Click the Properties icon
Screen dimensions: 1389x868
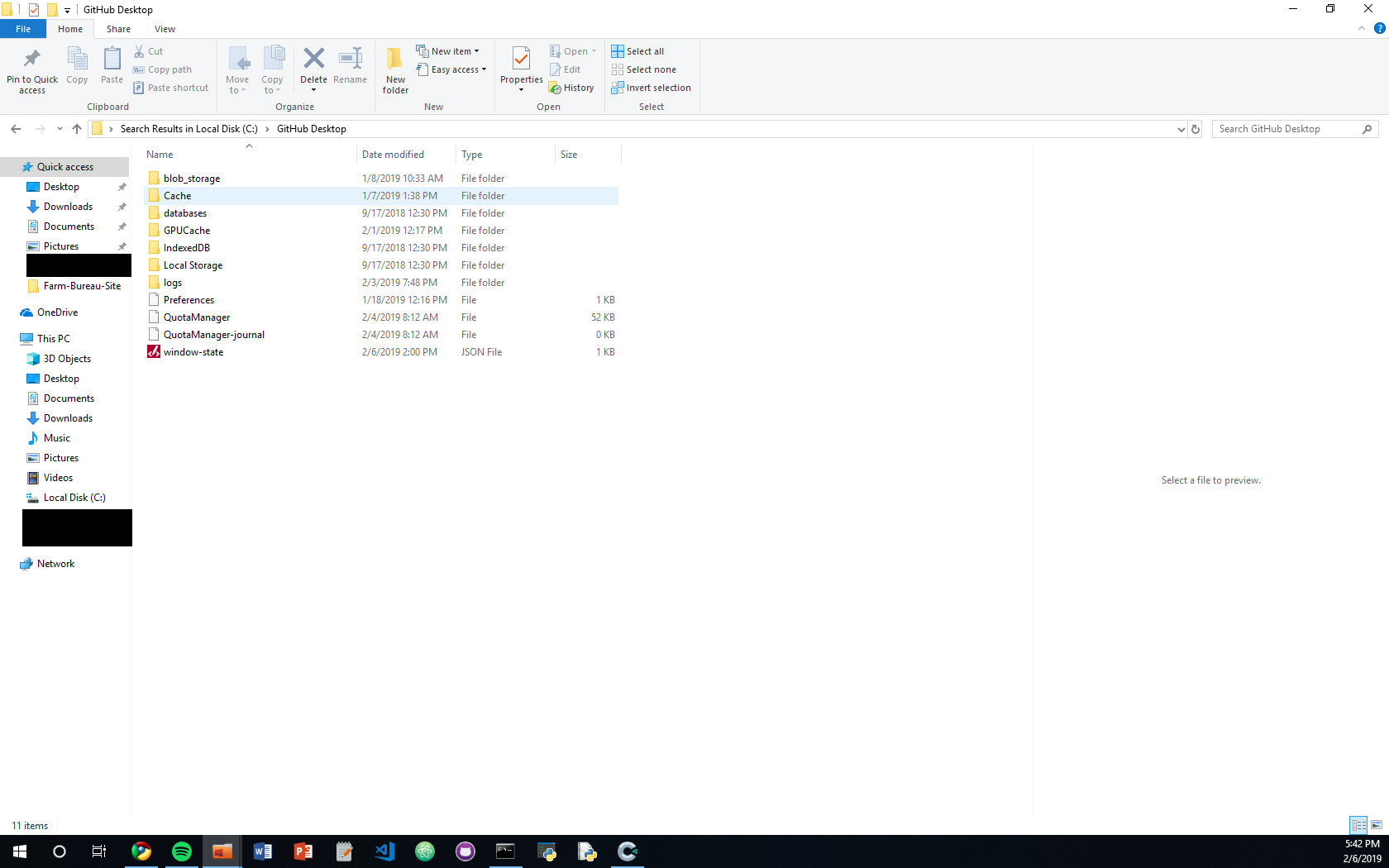tap(521, 60)
